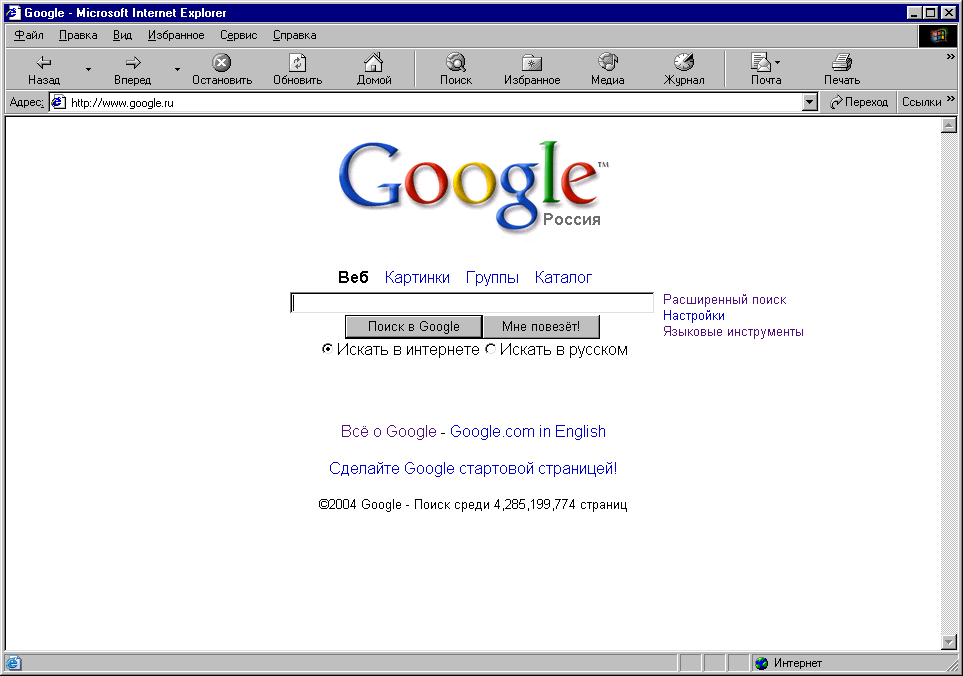Expand the Ссылки links bar chevron
The height and width of the screenshot is (676, 963).
point(951,98)
